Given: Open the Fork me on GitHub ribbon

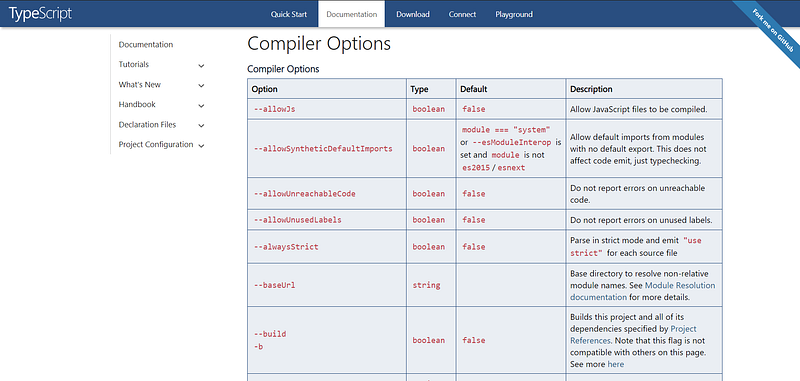Looking at the screenshot, I should click(772, 30).
